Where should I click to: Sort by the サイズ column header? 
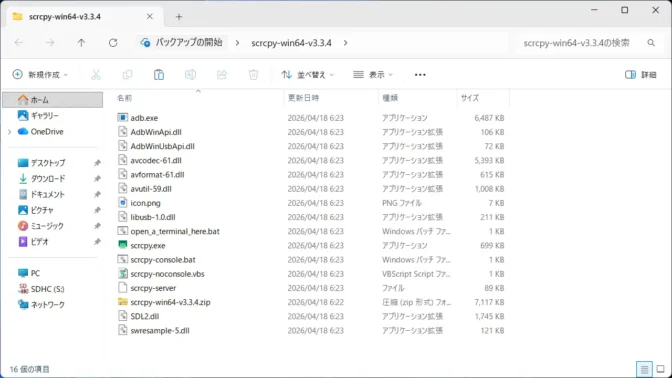point(470,98)
